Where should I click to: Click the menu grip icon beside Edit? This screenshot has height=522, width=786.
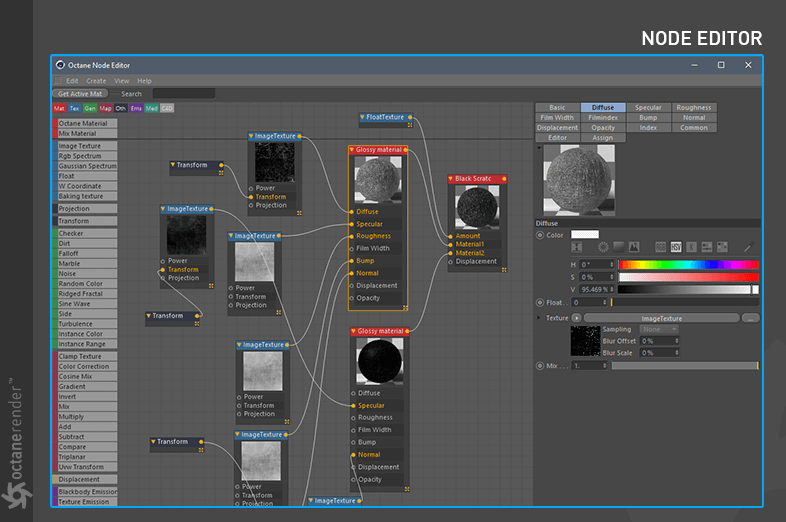point(58,81)
